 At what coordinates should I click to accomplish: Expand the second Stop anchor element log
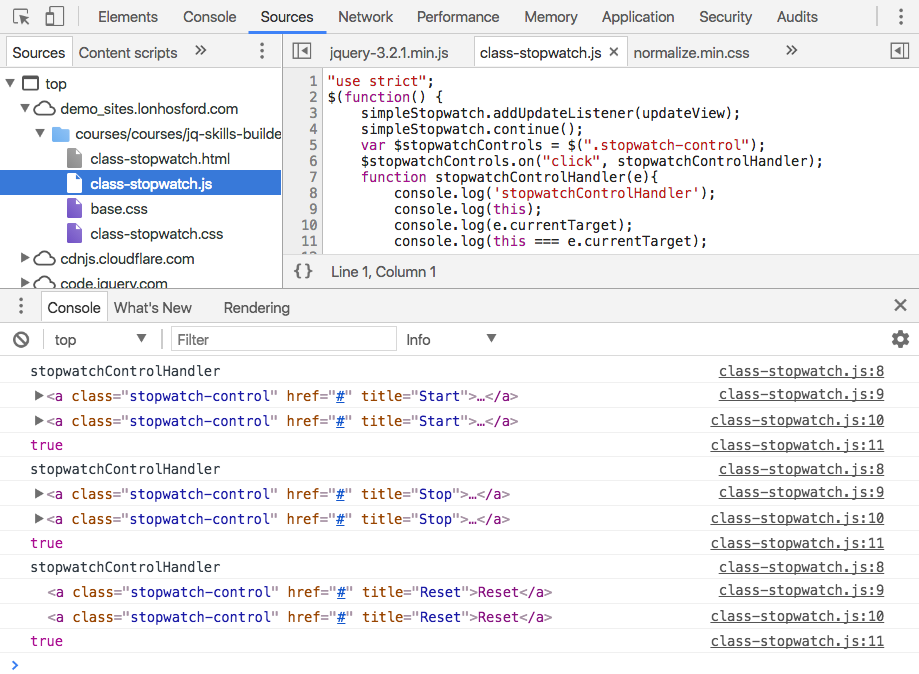[39, 518]
